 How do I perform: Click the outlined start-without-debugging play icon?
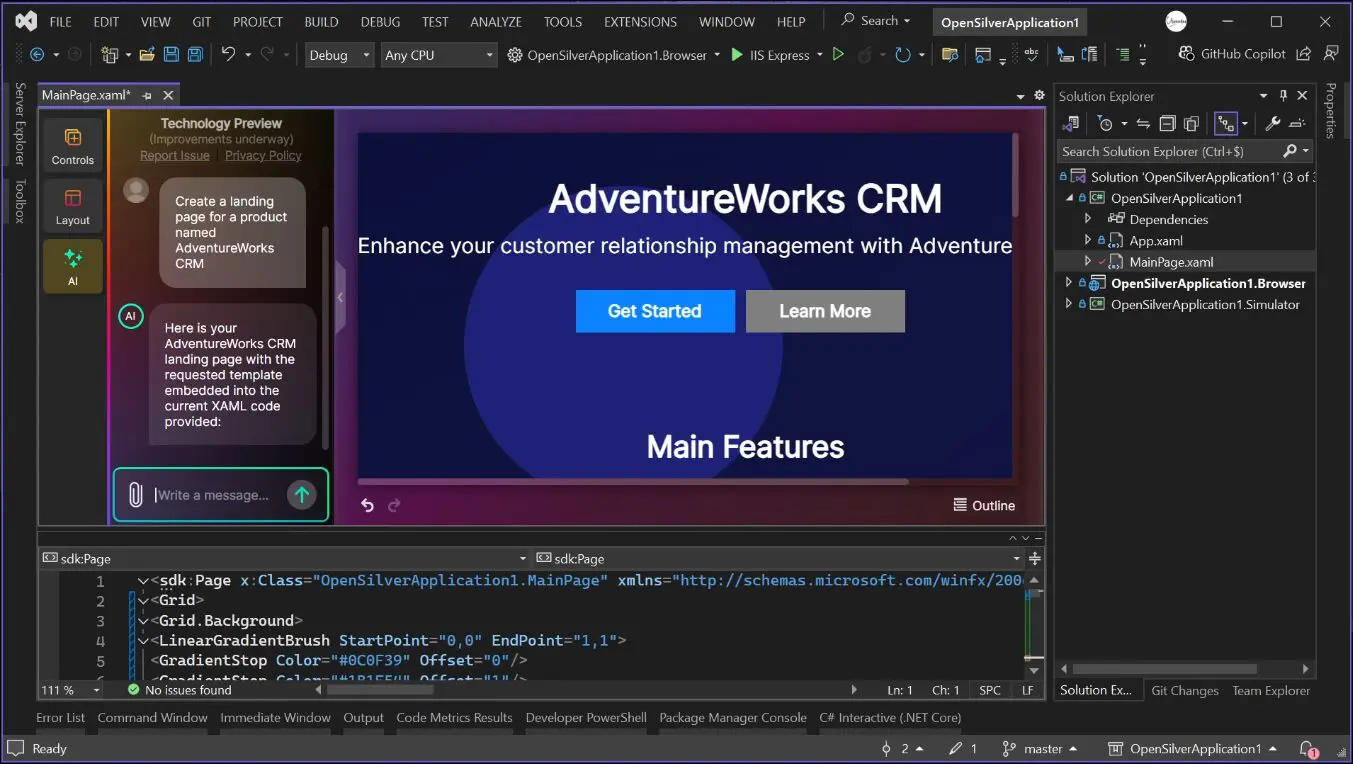[x=838, y=55]
